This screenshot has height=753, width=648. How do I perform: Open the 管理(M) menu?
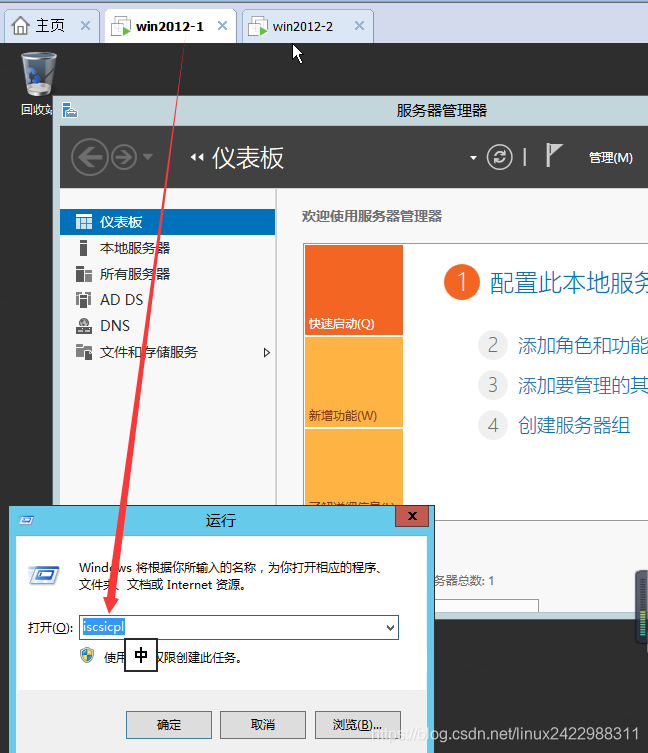click(611, 158)
